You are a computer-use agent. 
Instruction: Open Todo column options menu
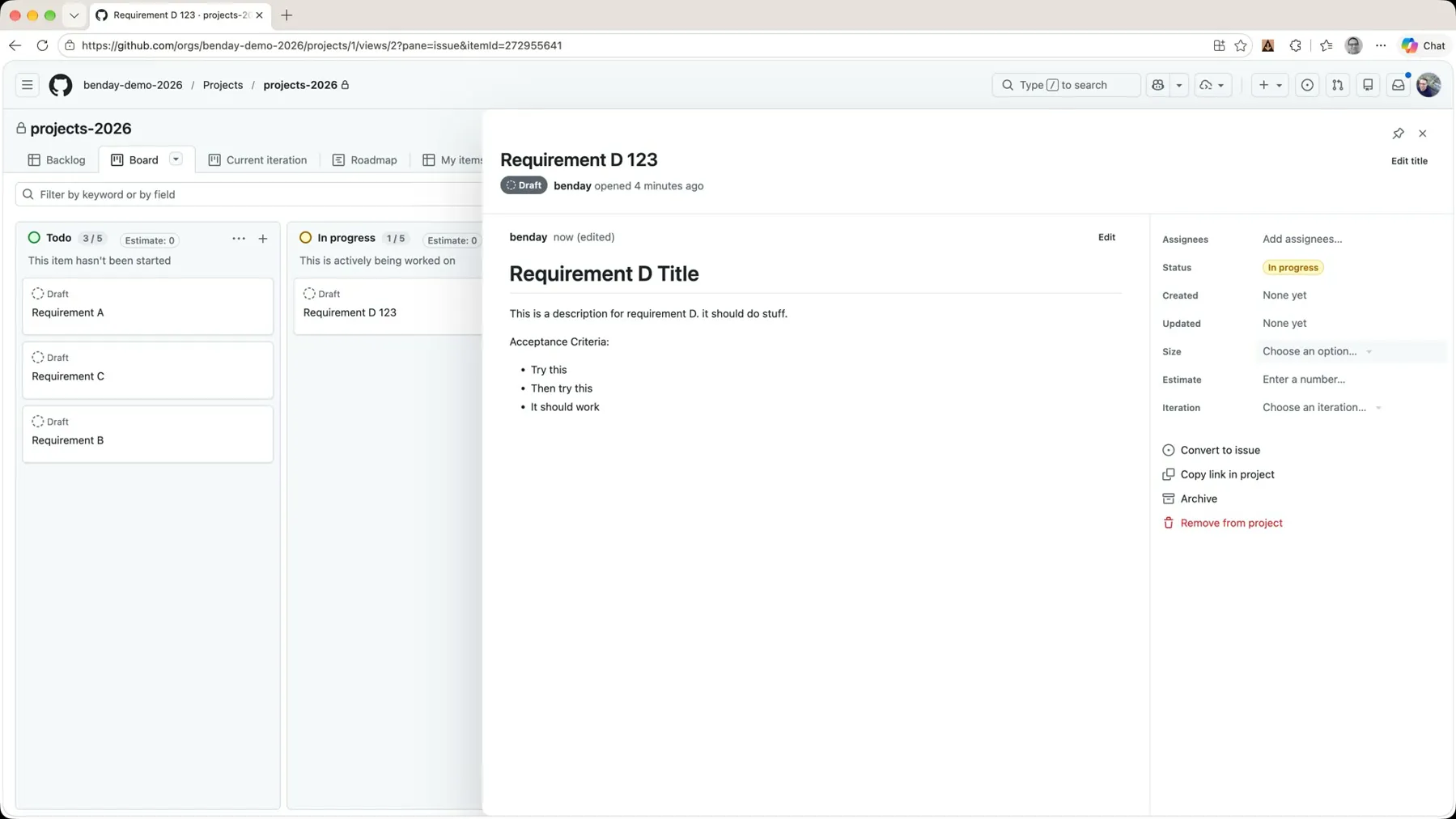[239, 239]
